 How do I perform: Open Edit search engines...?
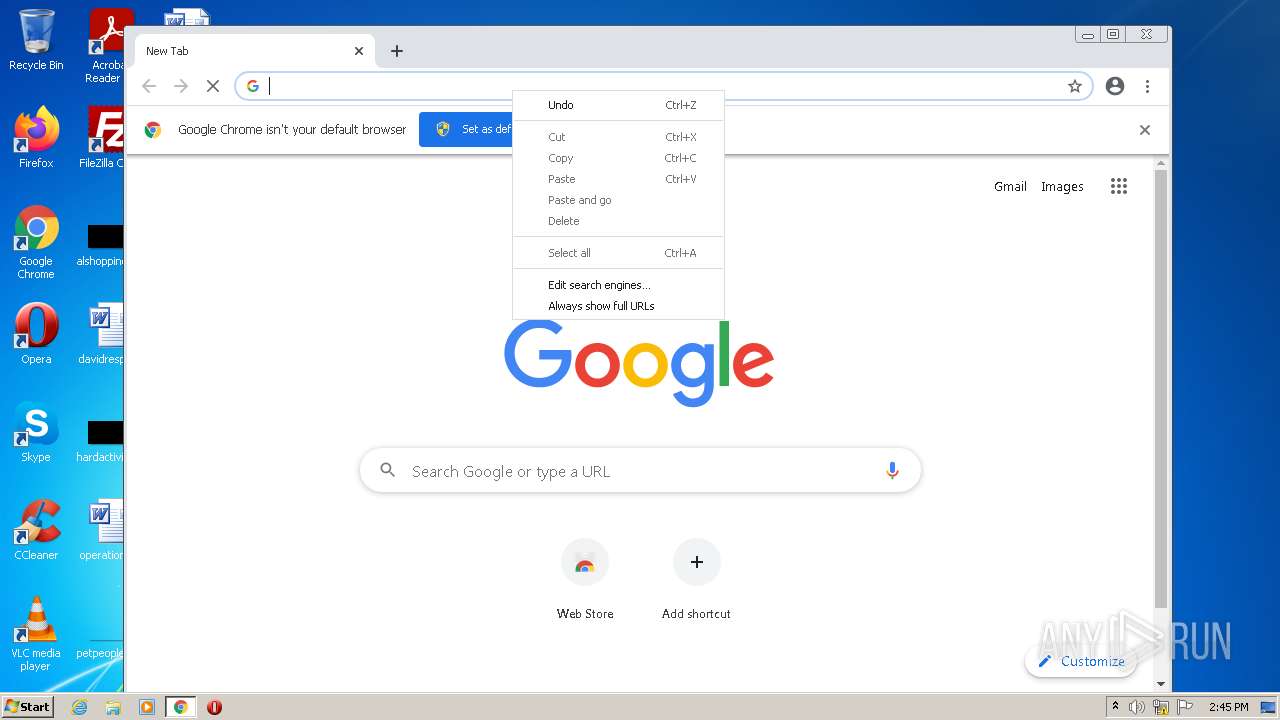[x=618, y=285]
